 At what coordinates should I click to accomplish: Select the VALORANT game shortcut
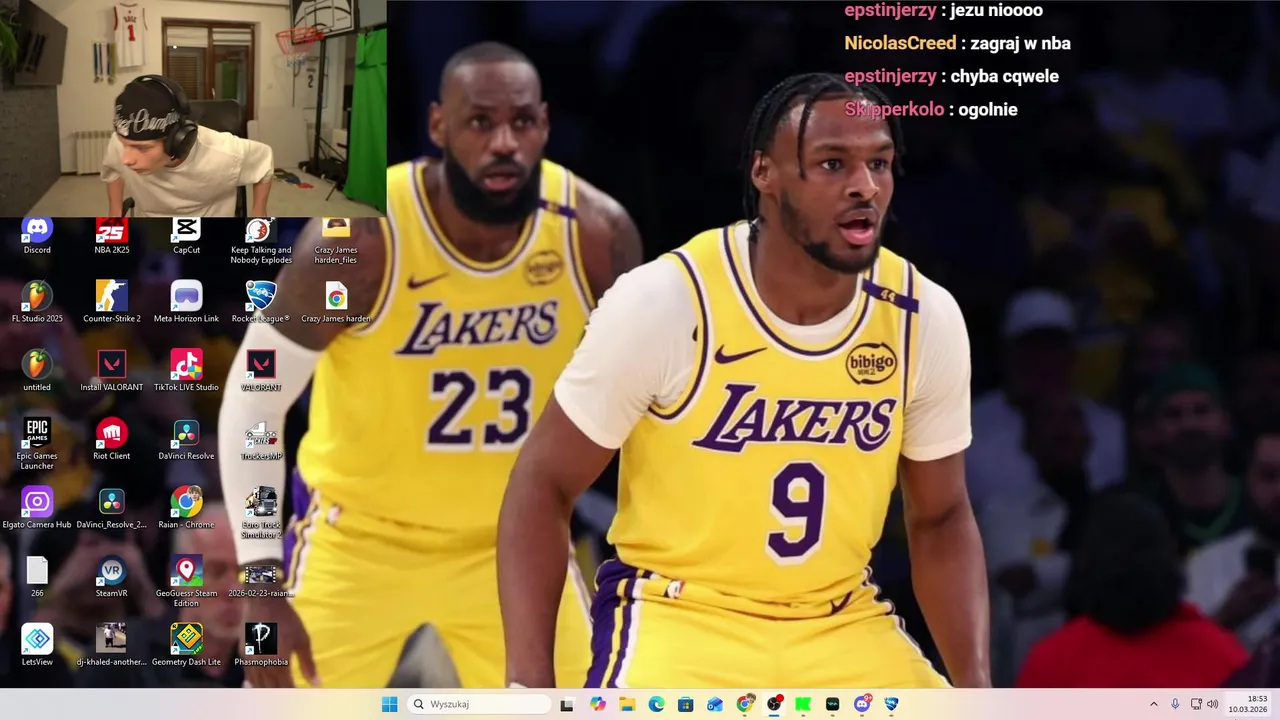coord(261,370)
